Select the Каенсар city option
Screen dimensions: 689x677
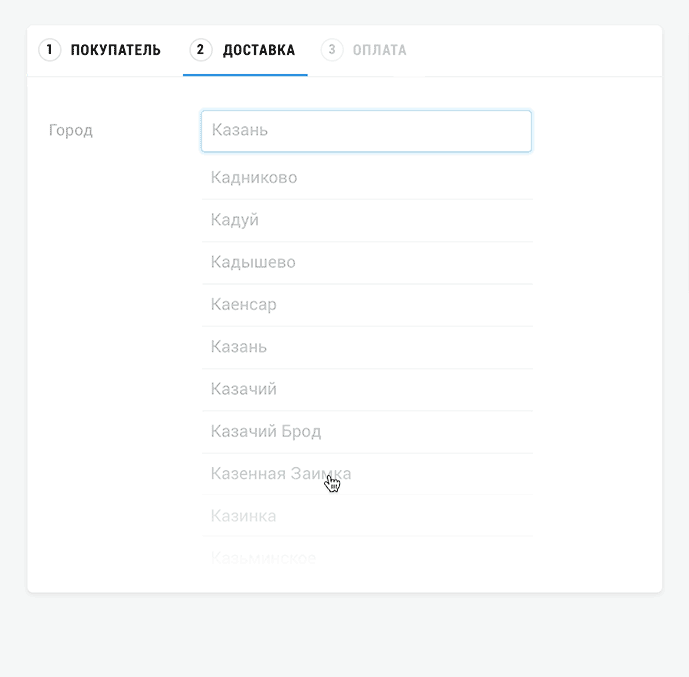pyautogui.click(x=367, y=304)
